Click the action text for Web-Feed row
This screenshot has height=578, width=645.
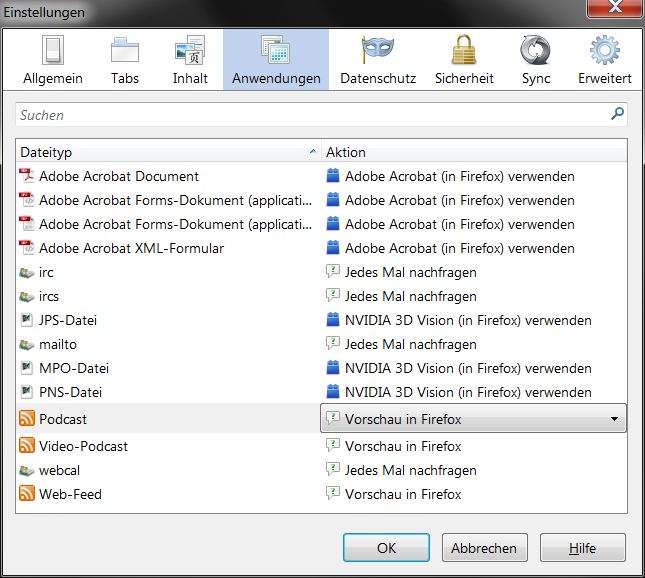click(x=403, y=494)
